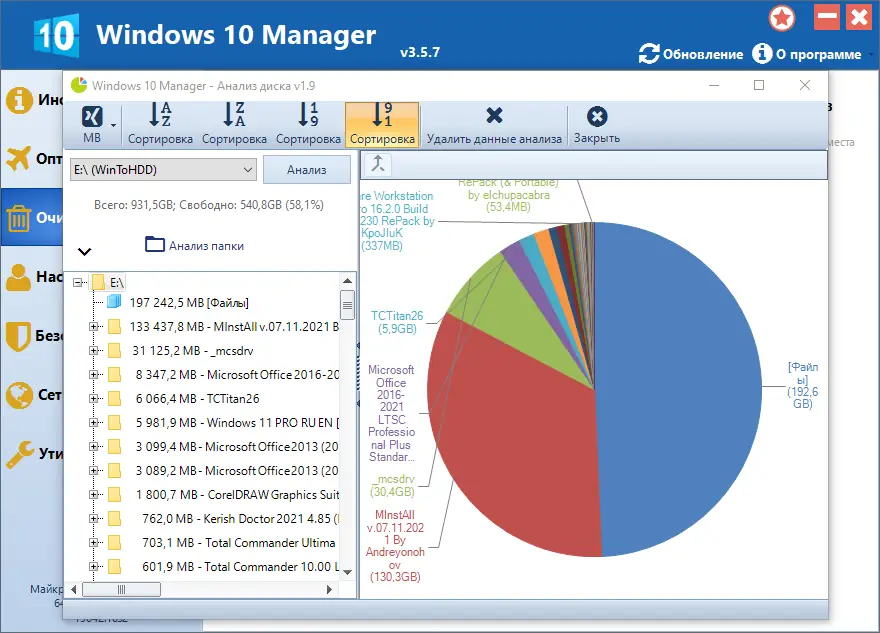
Task: Click the Обновление refresh icon
Action: (649, 54)
